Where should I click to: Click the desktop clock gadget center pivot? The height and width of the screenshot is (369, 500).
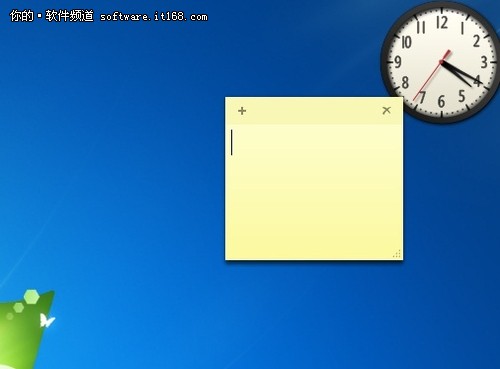pyautogui.click(x=442, y=62)
